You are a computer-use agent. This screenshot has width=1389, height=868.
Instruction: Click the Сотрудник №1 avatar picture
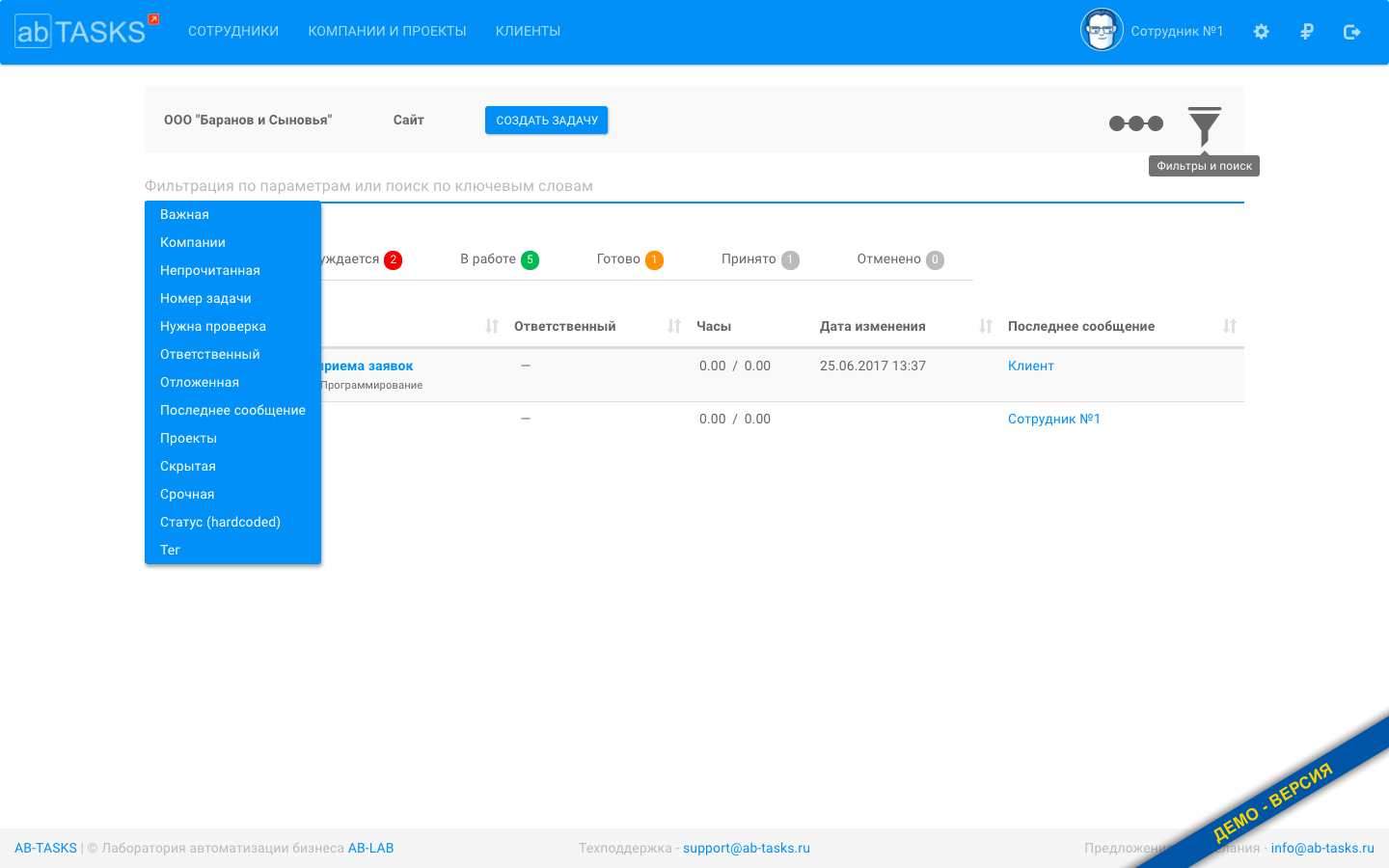tap(1101, 31)
